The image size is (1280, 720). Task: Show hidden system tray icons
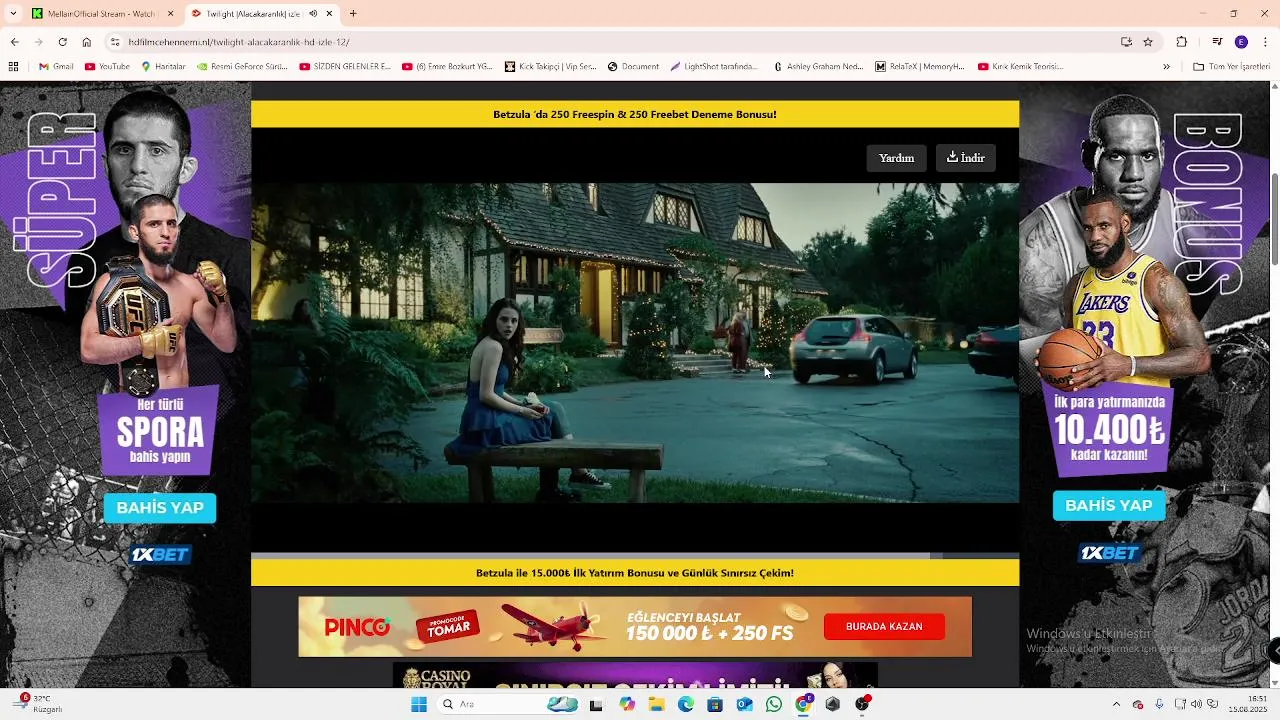1116,704
